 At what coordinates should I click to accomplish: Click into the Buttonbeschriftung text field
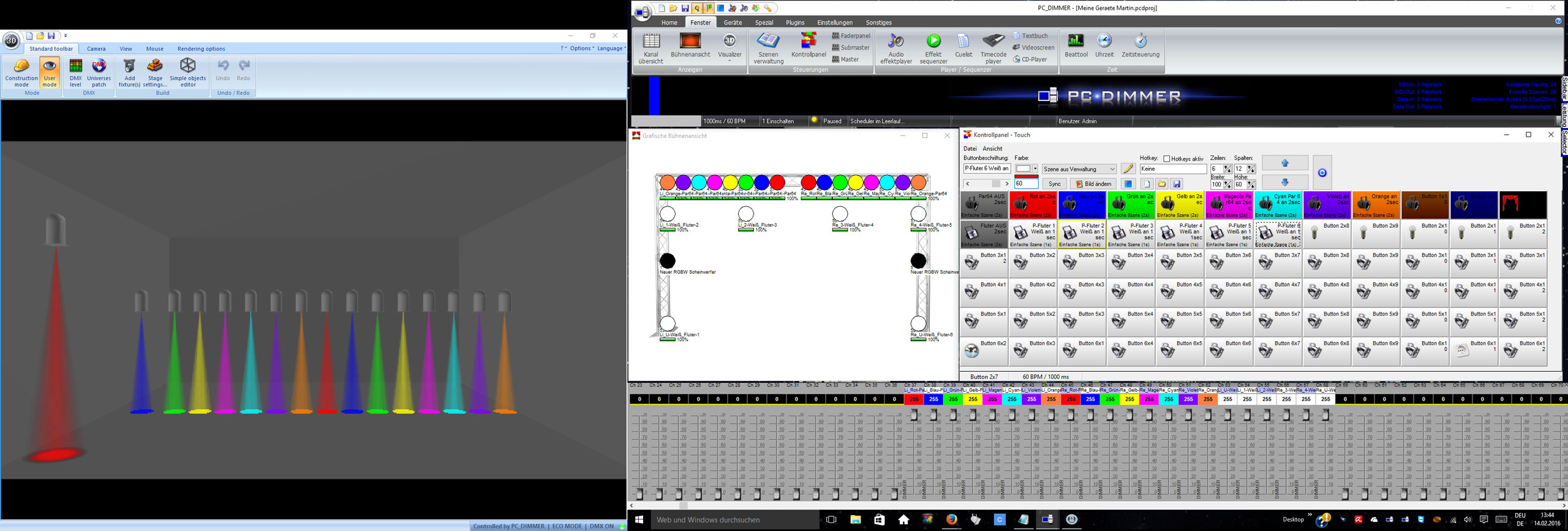987,169
